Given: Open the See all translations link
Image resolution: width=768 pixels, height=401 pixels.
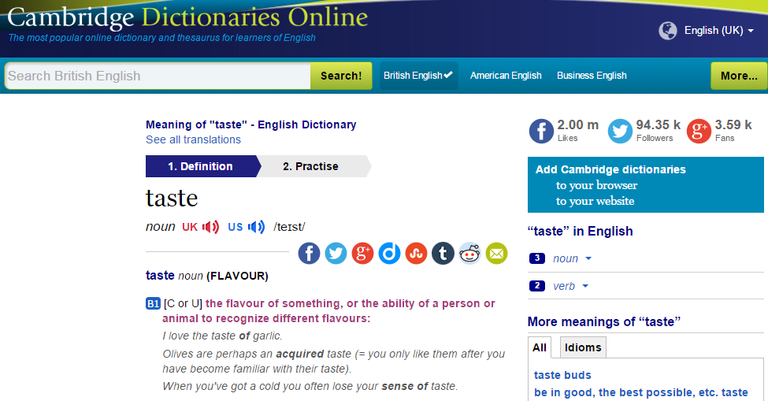Looking at the screenshot, I should tap(193, 140).
